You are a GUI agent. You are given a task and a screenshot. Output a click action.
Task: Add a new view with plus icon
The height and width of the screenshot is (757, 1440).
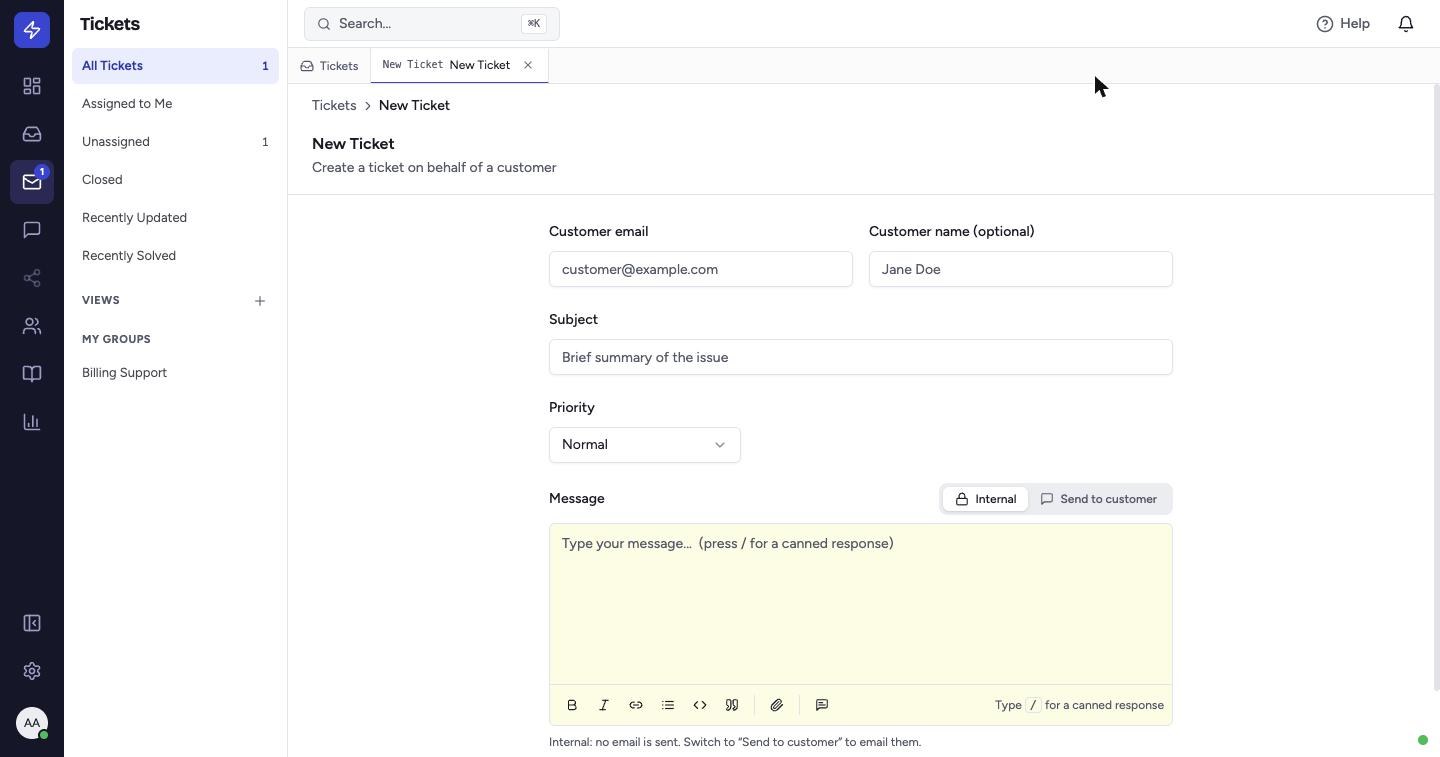pos(260,301)
